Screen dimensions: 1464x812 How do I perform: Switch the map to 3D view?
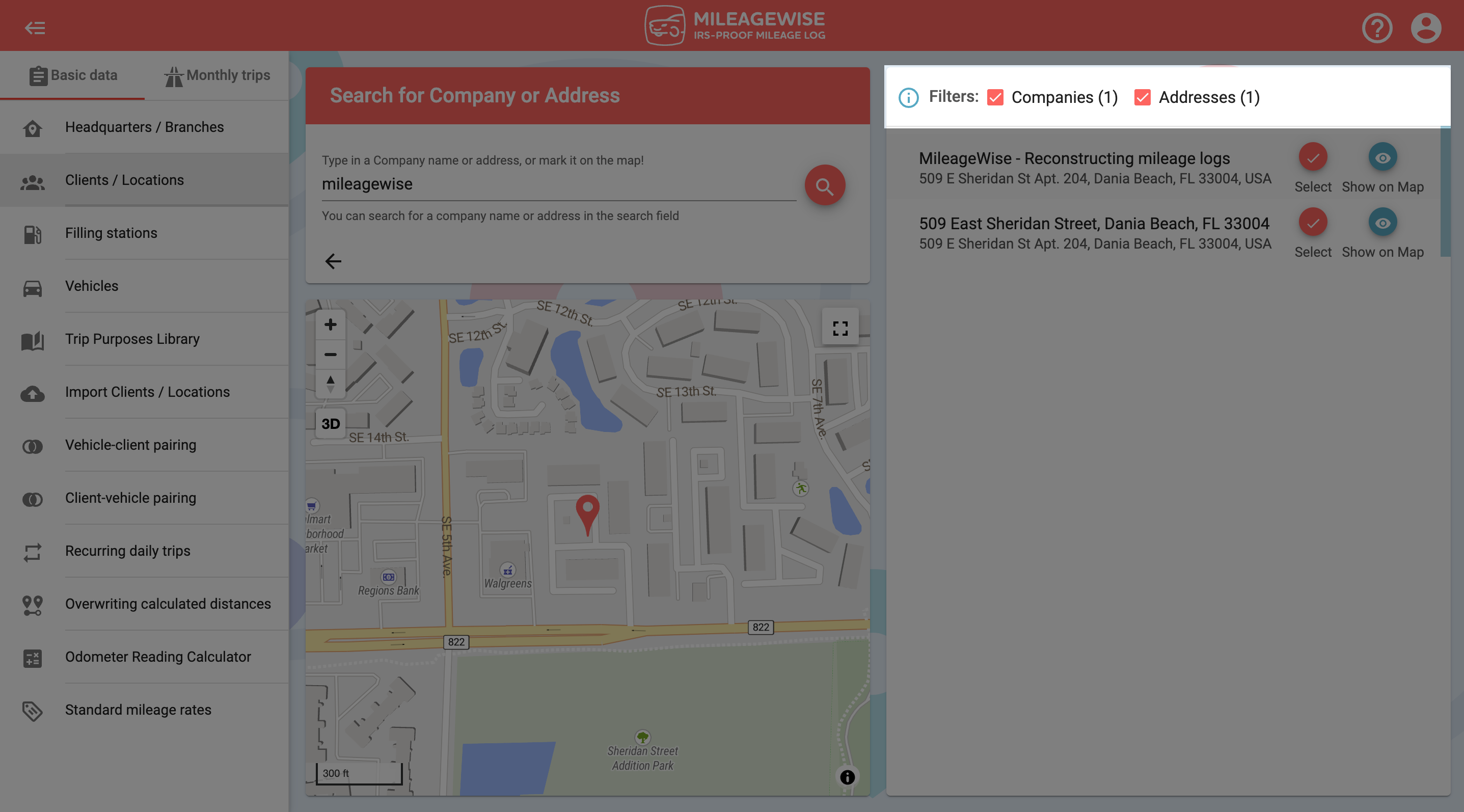coord(330,424)
